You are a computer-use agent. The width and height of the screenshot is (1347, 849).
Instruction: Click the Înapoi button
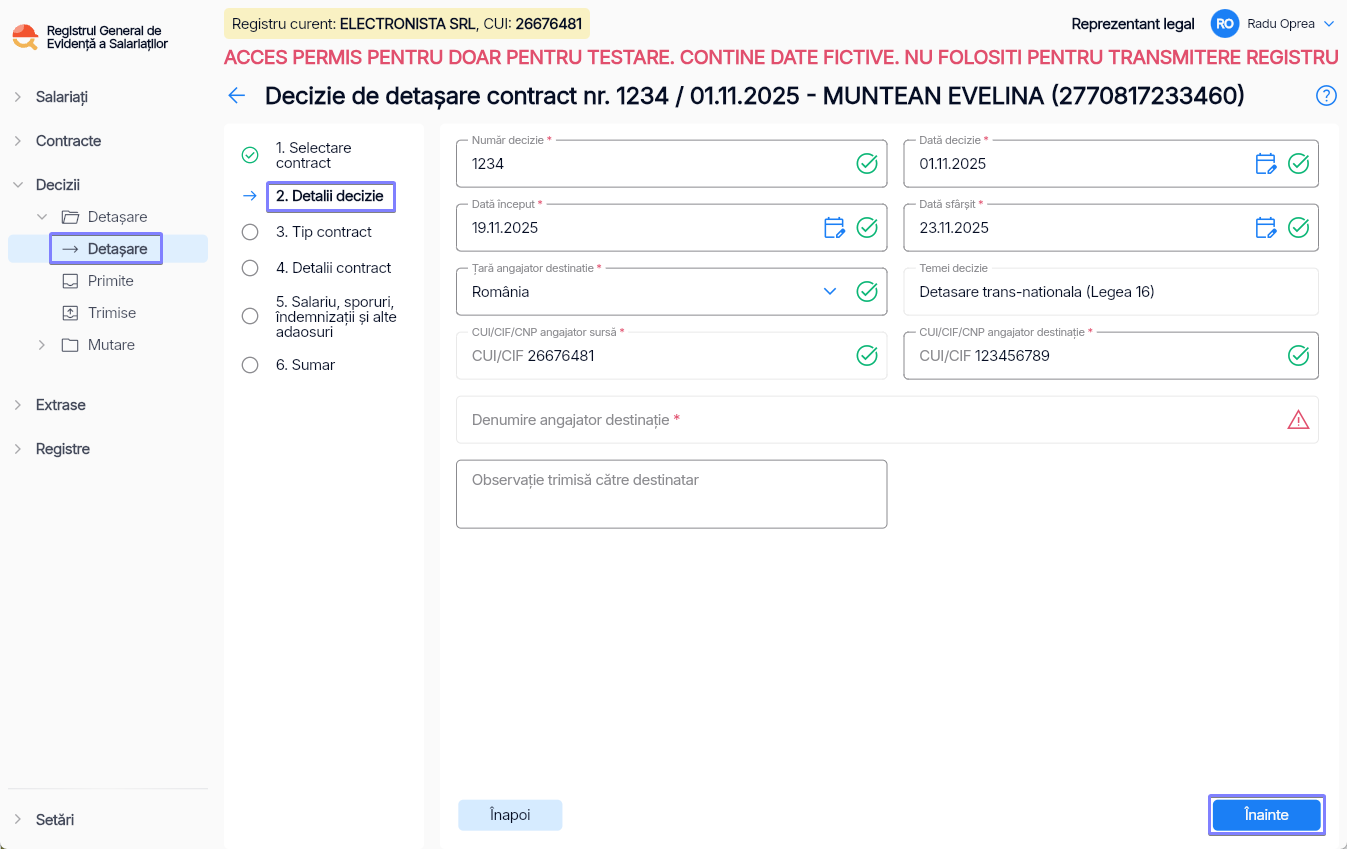click(x=510, y=815)
